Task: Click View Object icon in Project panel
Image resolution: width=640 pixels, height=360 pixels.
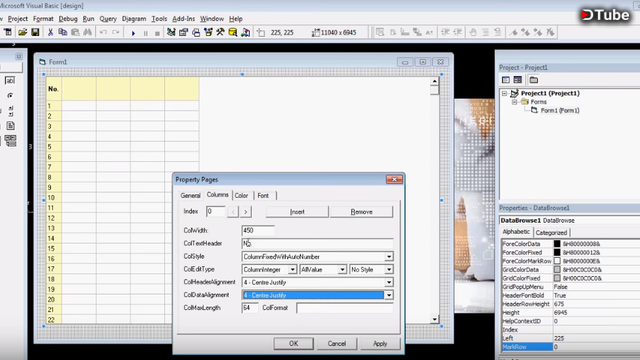Action: pos(518,80)
